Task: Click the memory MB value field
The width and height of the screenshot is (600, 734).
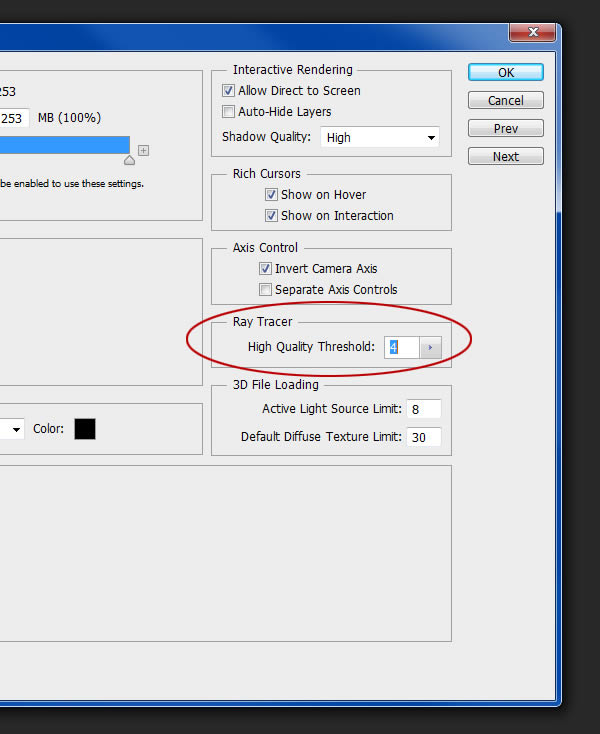Action: (x=14, y=118)
